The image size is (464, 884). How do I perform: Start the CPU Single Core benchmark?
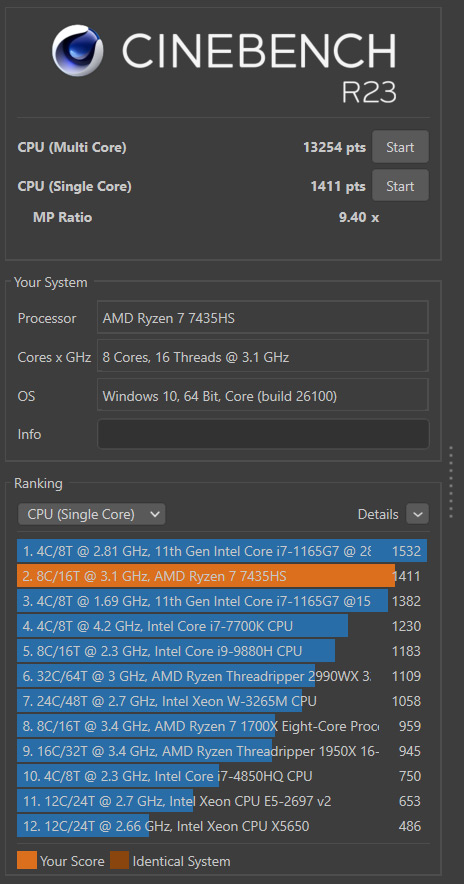(x=400, y=186)
